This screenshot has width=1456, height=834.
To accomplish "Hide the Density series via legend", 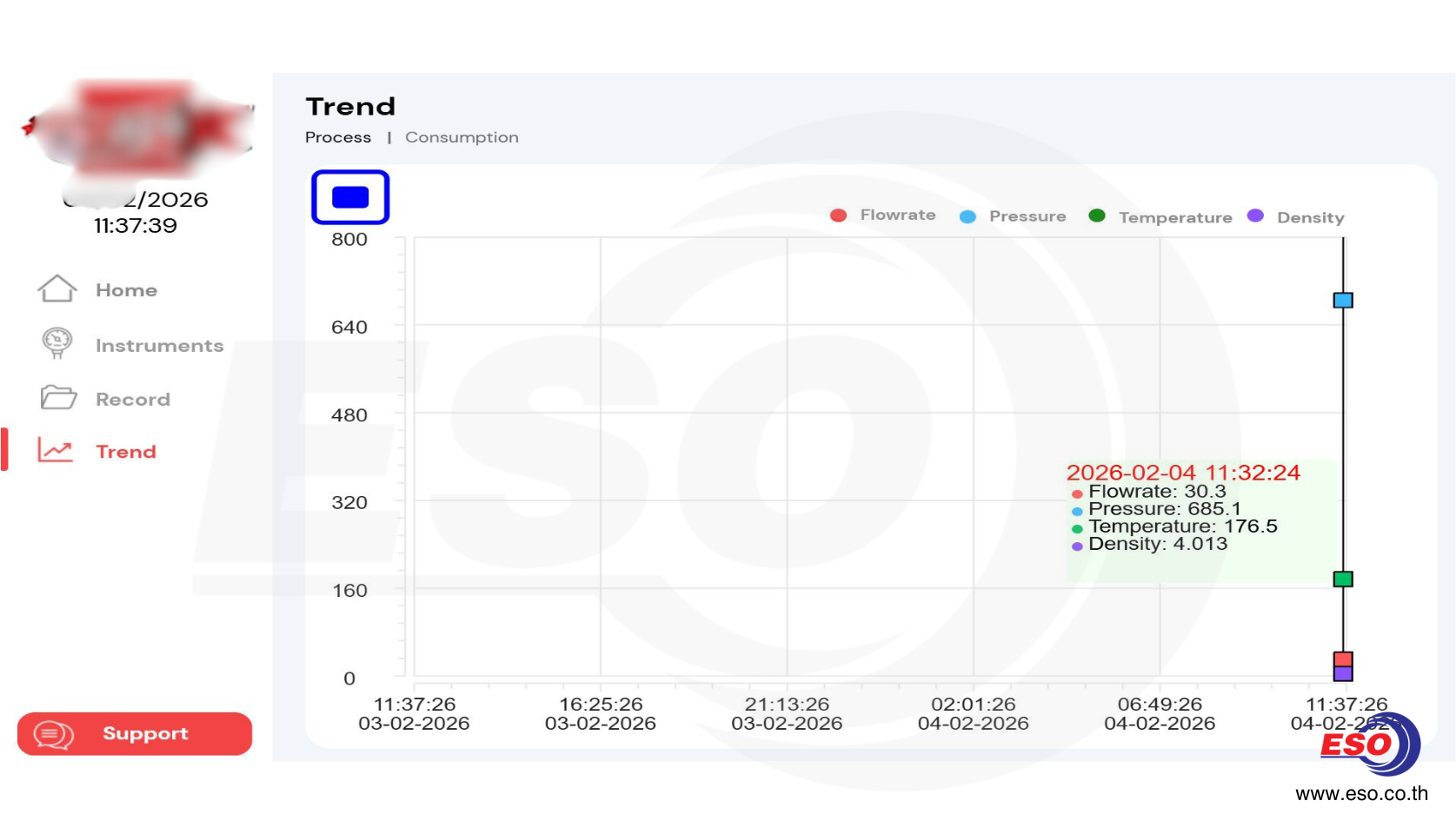I will point(1296,217).
